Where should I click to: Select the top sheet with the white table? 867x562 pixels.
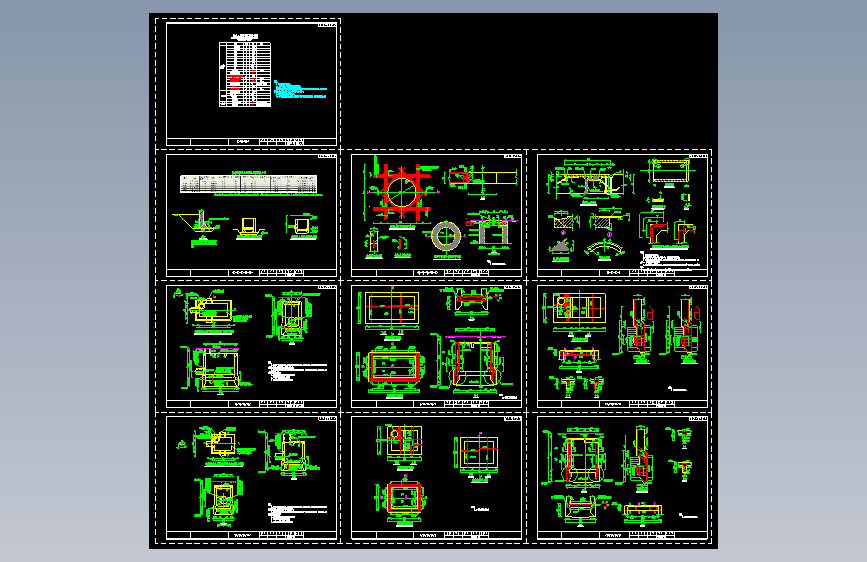251,84
